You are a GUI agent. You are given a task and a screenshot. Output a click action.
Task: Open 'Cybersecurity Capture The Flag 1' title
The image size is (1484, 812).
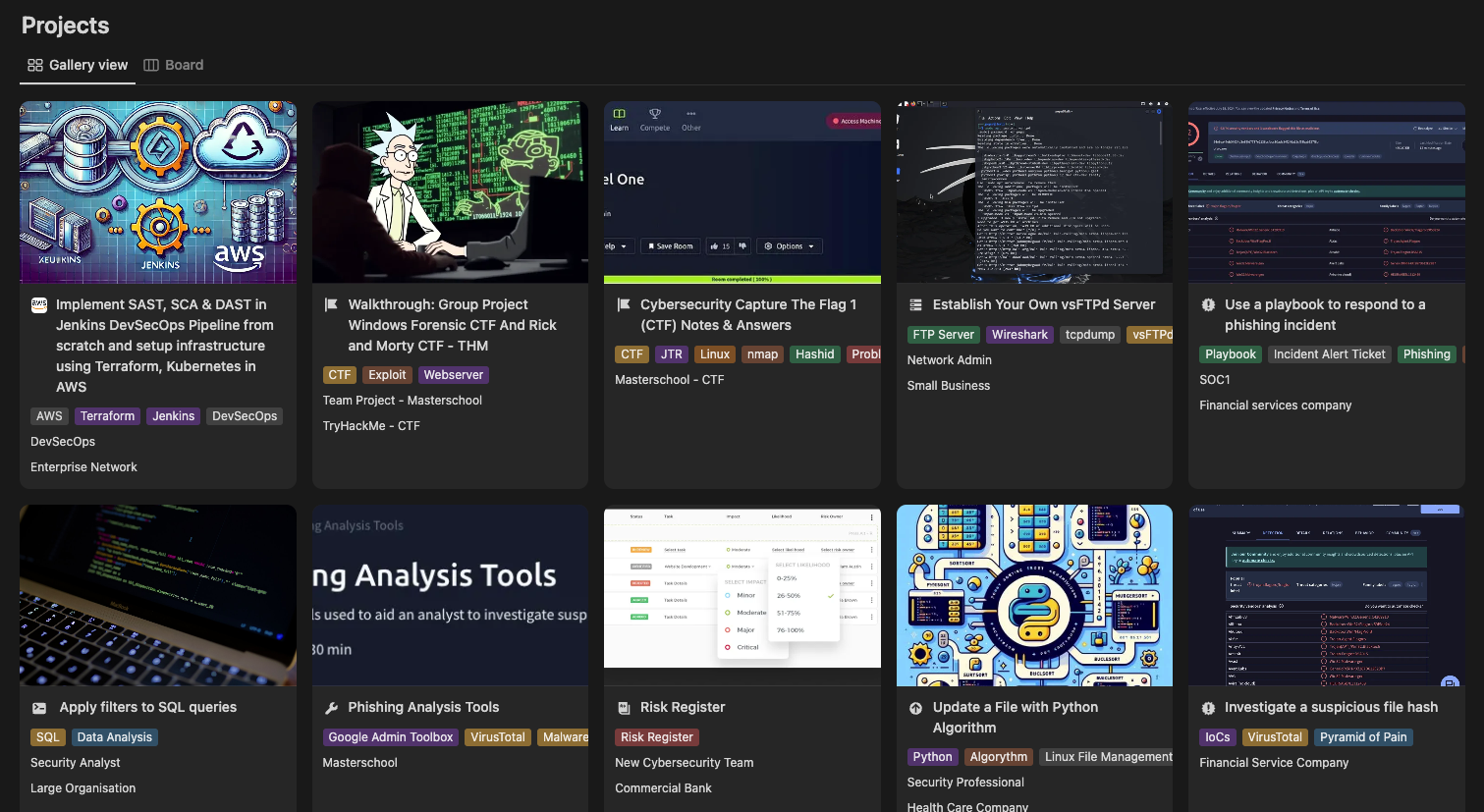click(748, 314)
